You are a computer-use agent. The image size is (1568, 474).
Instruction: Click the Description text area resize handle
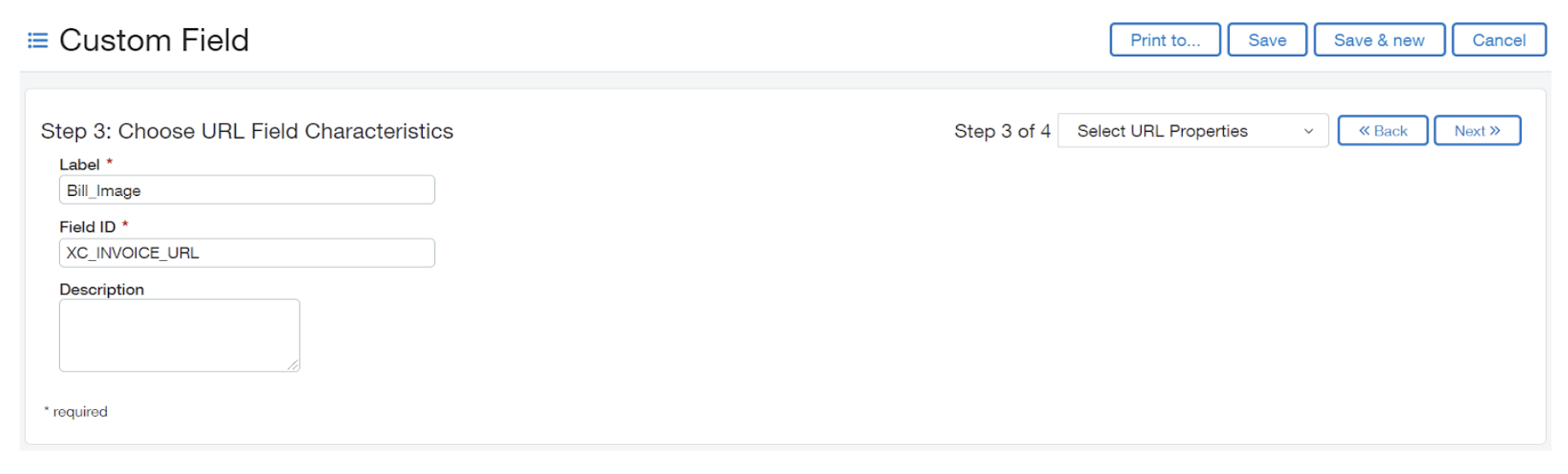(x=293, y=365)
